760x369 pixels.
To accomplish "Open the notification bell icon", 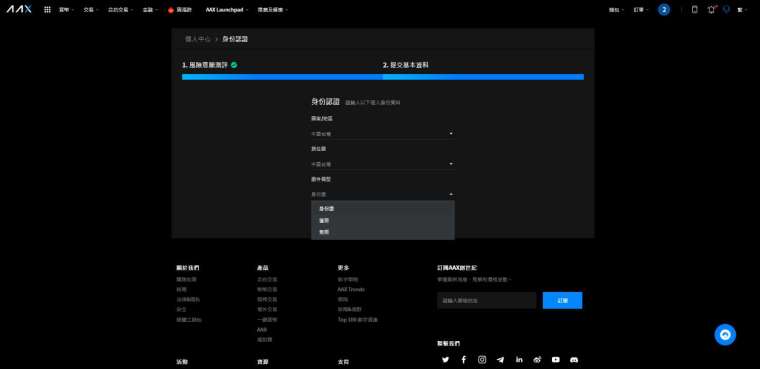I will (x=711, y=9).
